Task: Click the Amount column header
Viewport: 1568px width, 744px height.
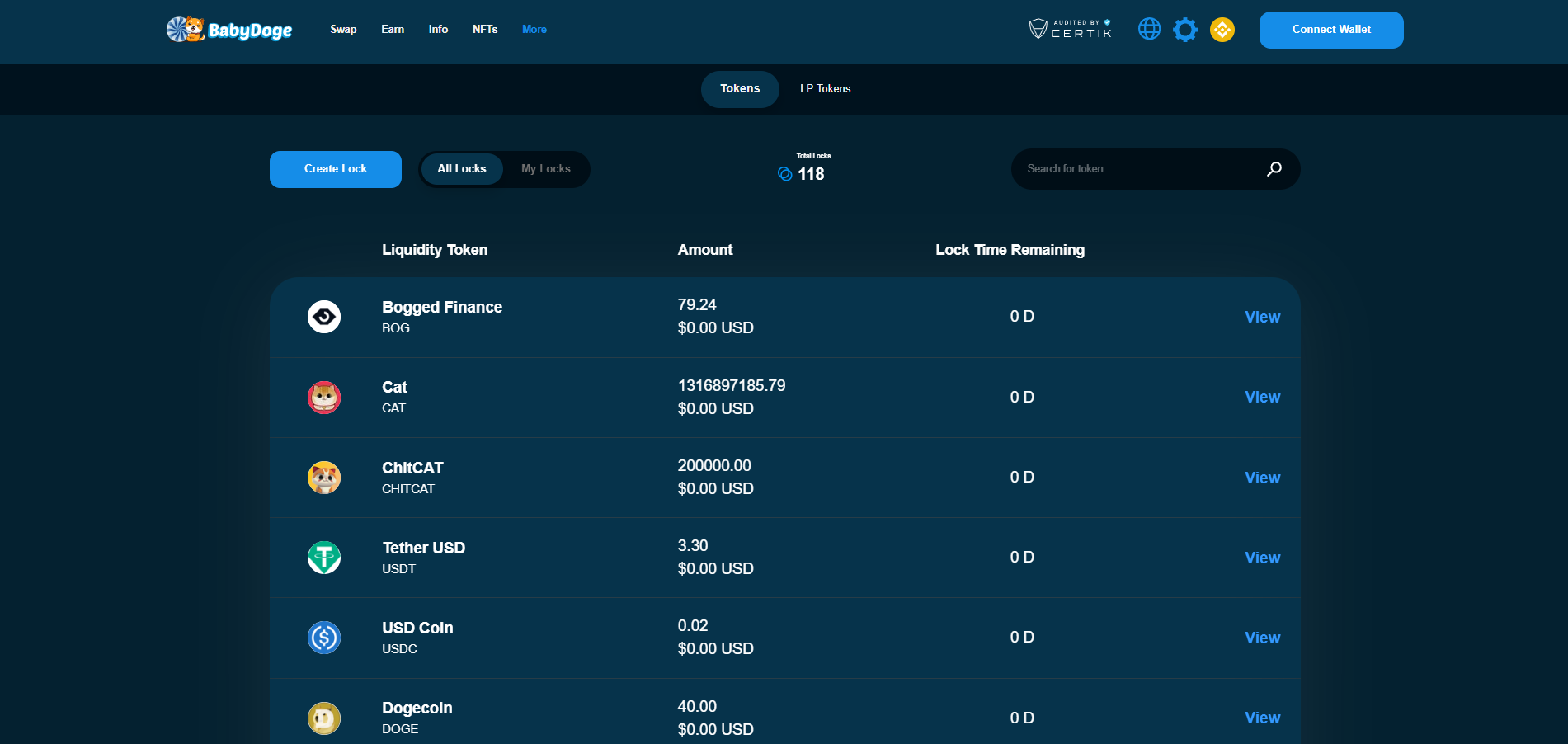Action: (705, 250)
